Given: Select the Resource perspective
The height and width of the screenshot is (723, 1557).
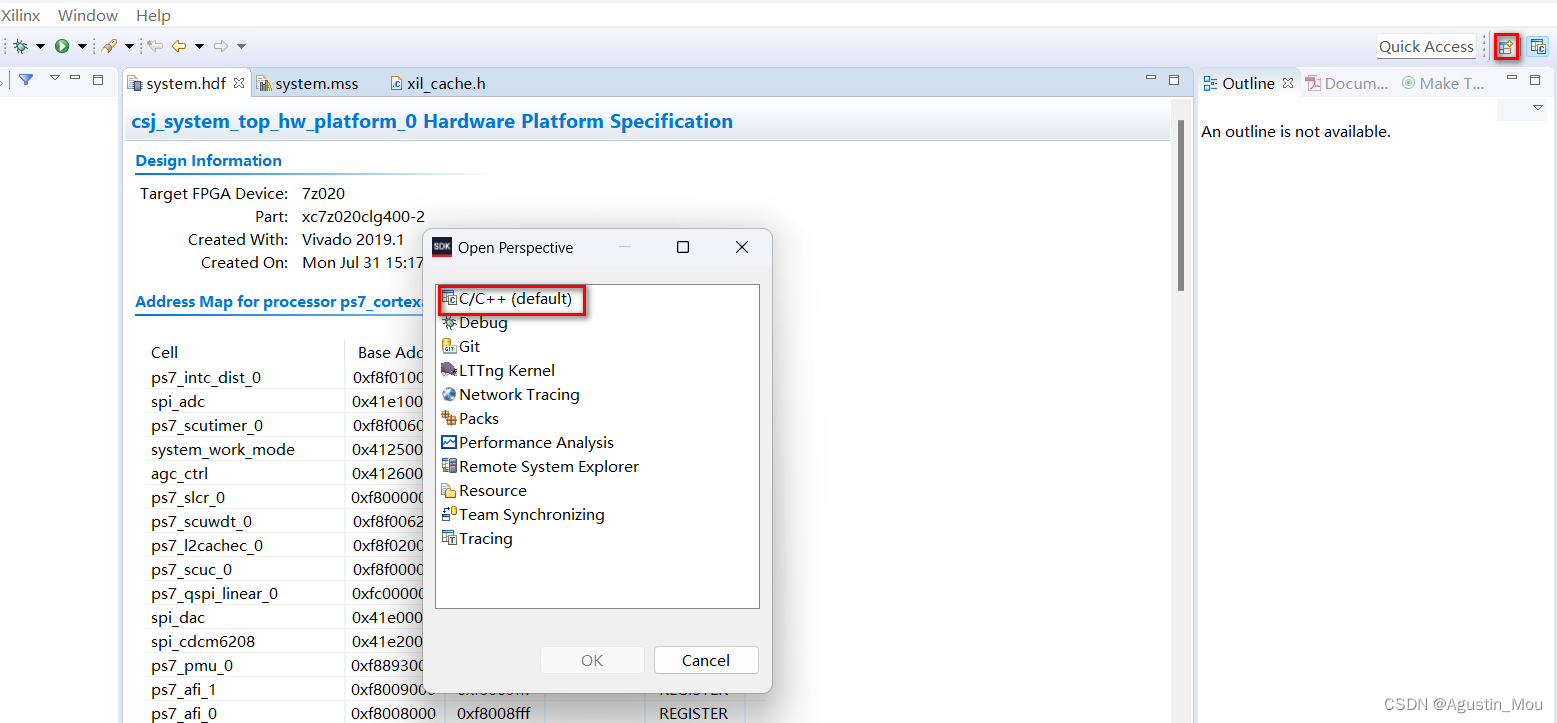Looking at the screenshot, I should point(484,490).
